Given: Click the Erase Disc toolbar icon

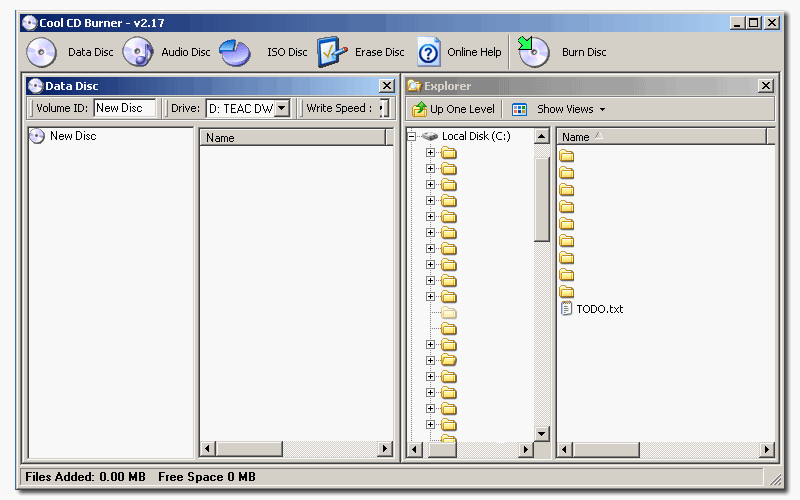Looking at the screenshot, I should pos(332,52).
